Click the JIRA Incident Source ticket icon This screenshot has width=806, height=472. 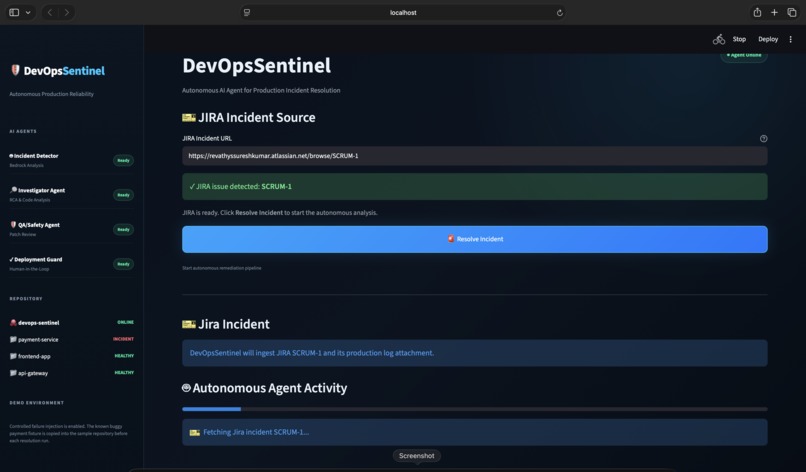point(189,118)
